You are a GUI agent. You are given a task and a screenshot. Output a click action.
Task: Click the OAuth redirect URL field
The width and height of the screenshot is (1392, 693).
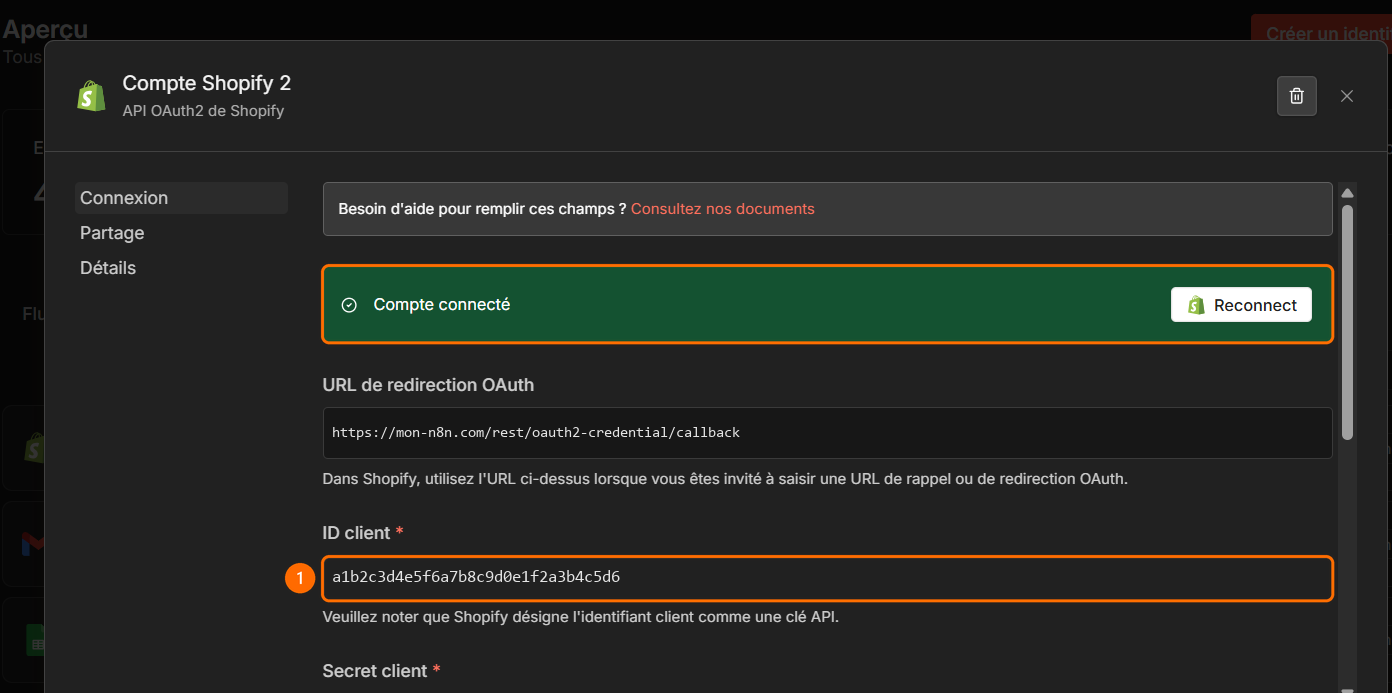click(827, 433)
